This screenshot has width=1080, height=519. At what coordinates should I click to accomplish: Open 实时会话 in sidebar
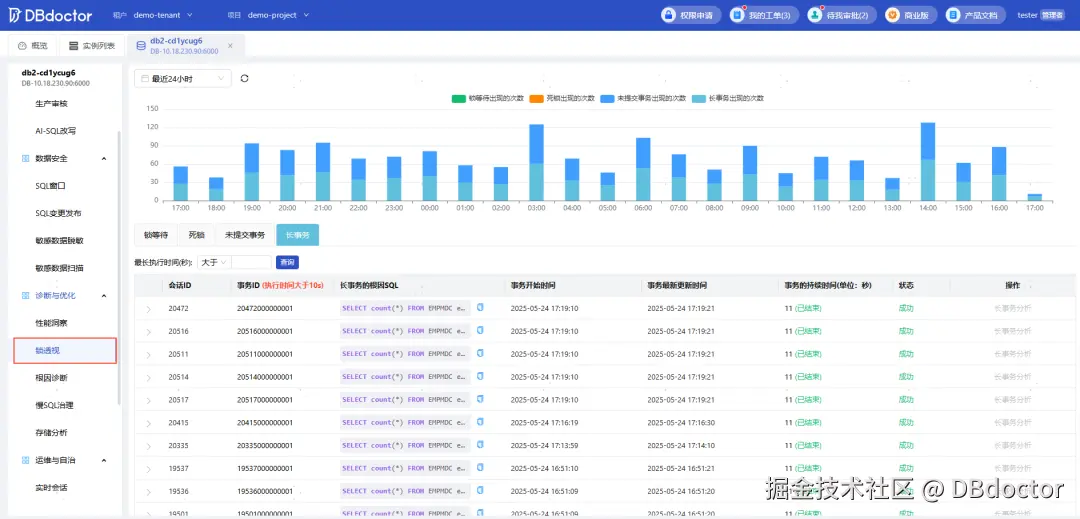[52, 487]
